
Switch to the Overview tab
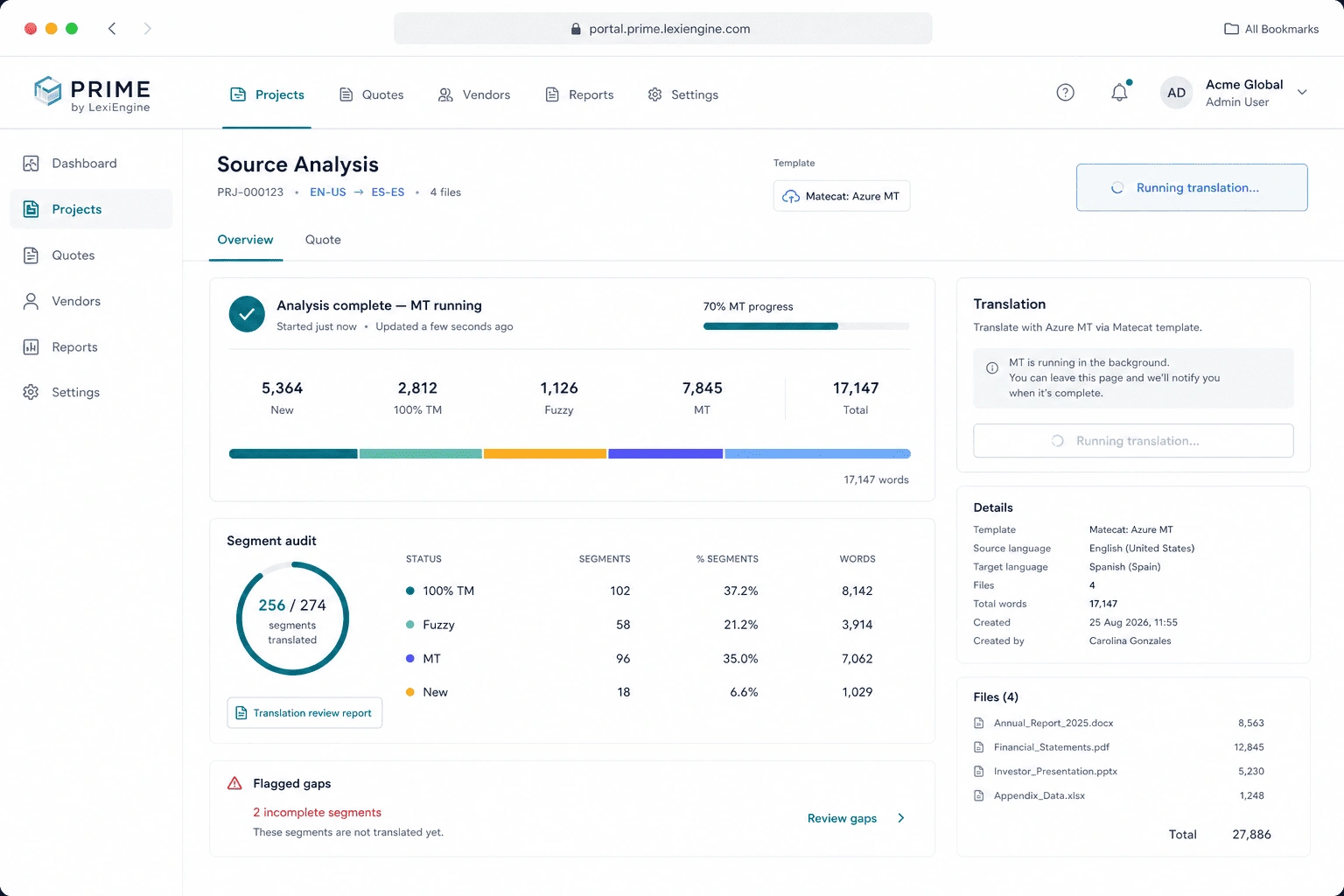coord(245,240)
